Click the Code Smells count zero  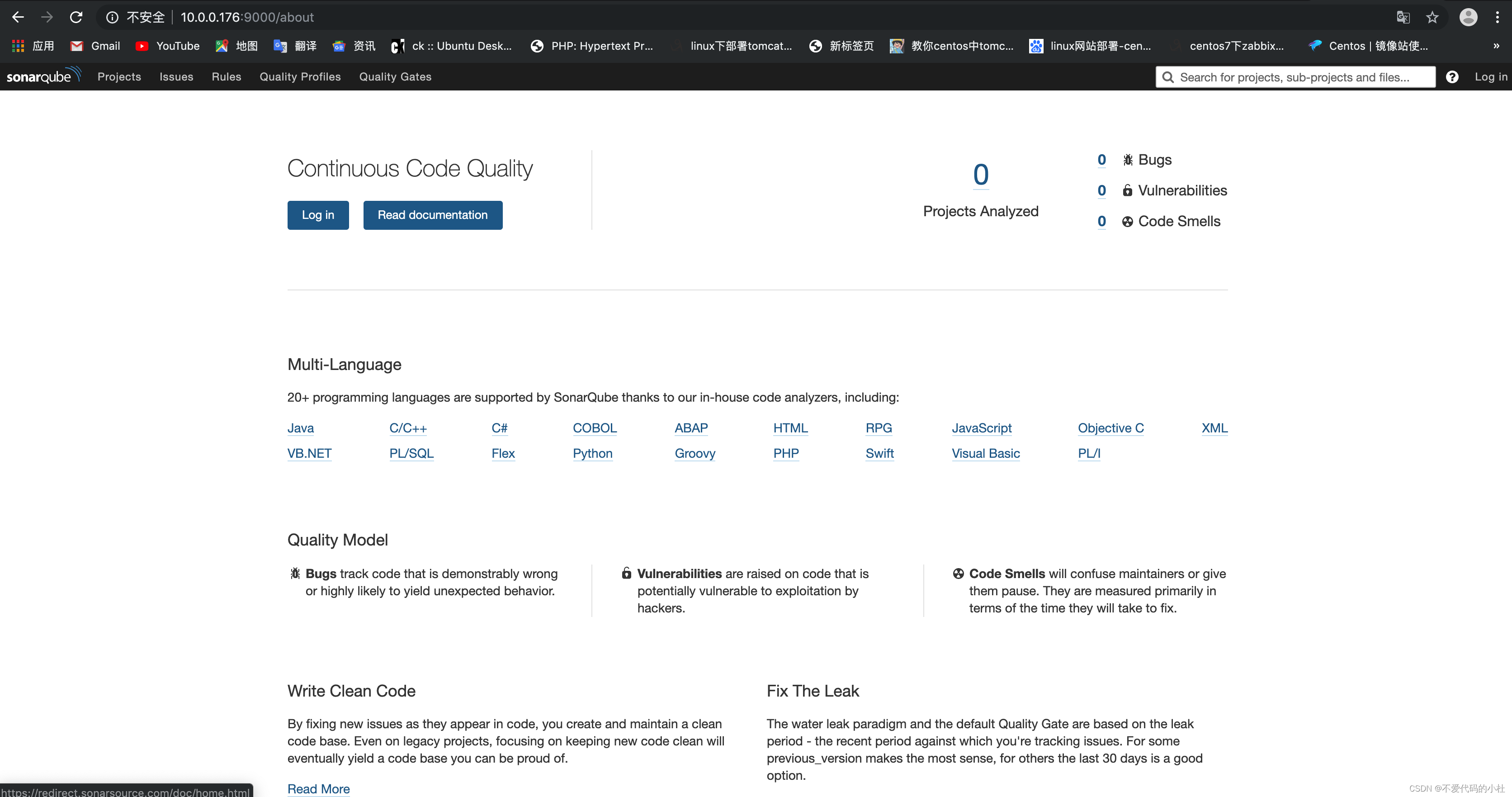tap(1102, 222)
